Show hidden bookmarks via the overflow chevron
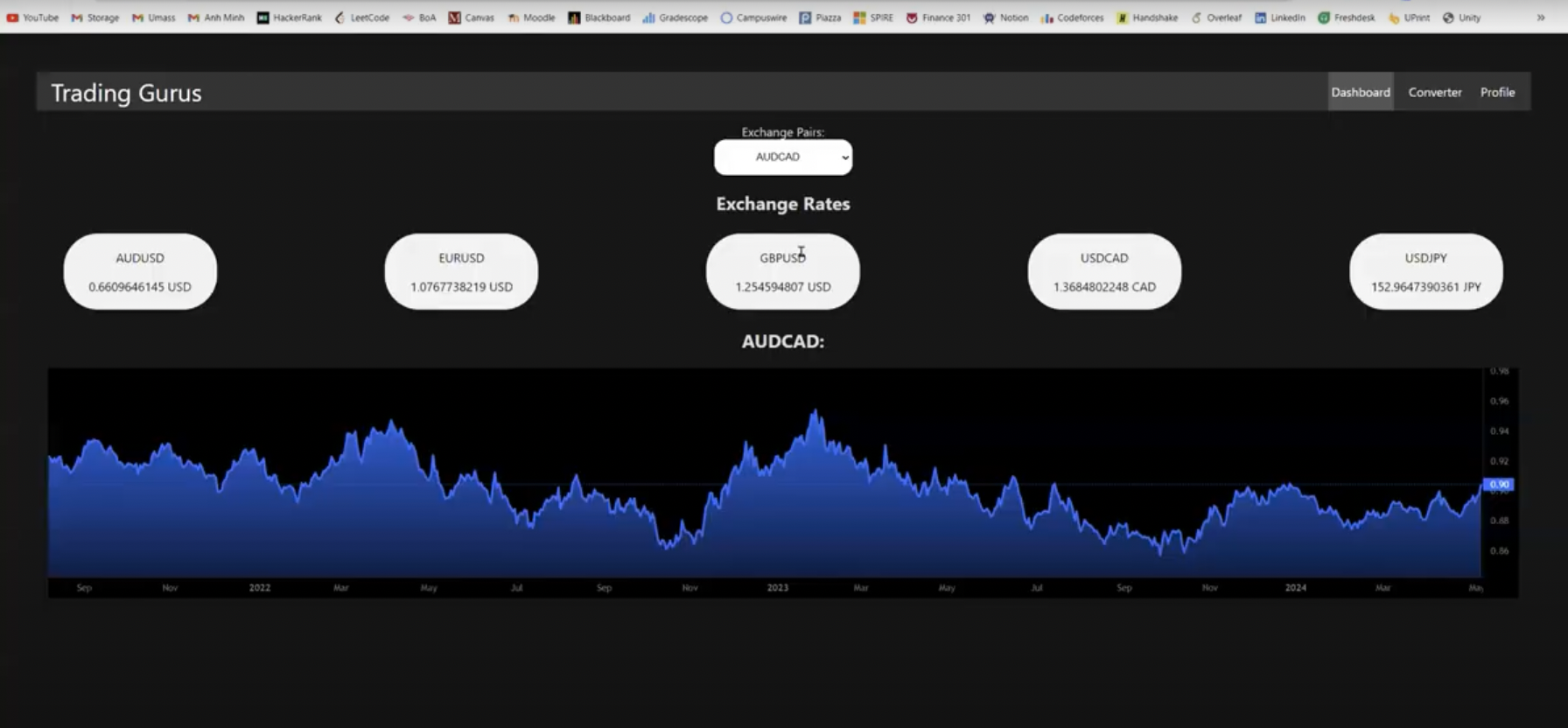The image size is (1568, 728). (x=1541, y=17)
